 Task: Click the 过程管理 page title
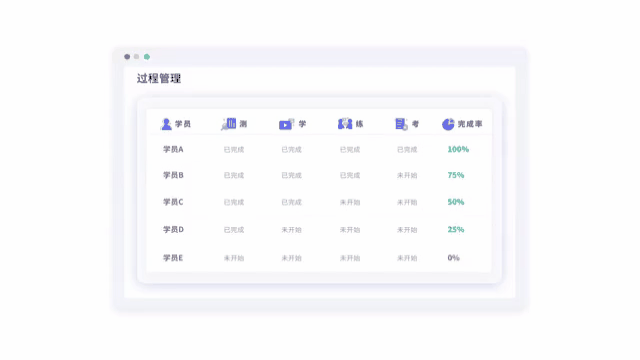(159, 78)
